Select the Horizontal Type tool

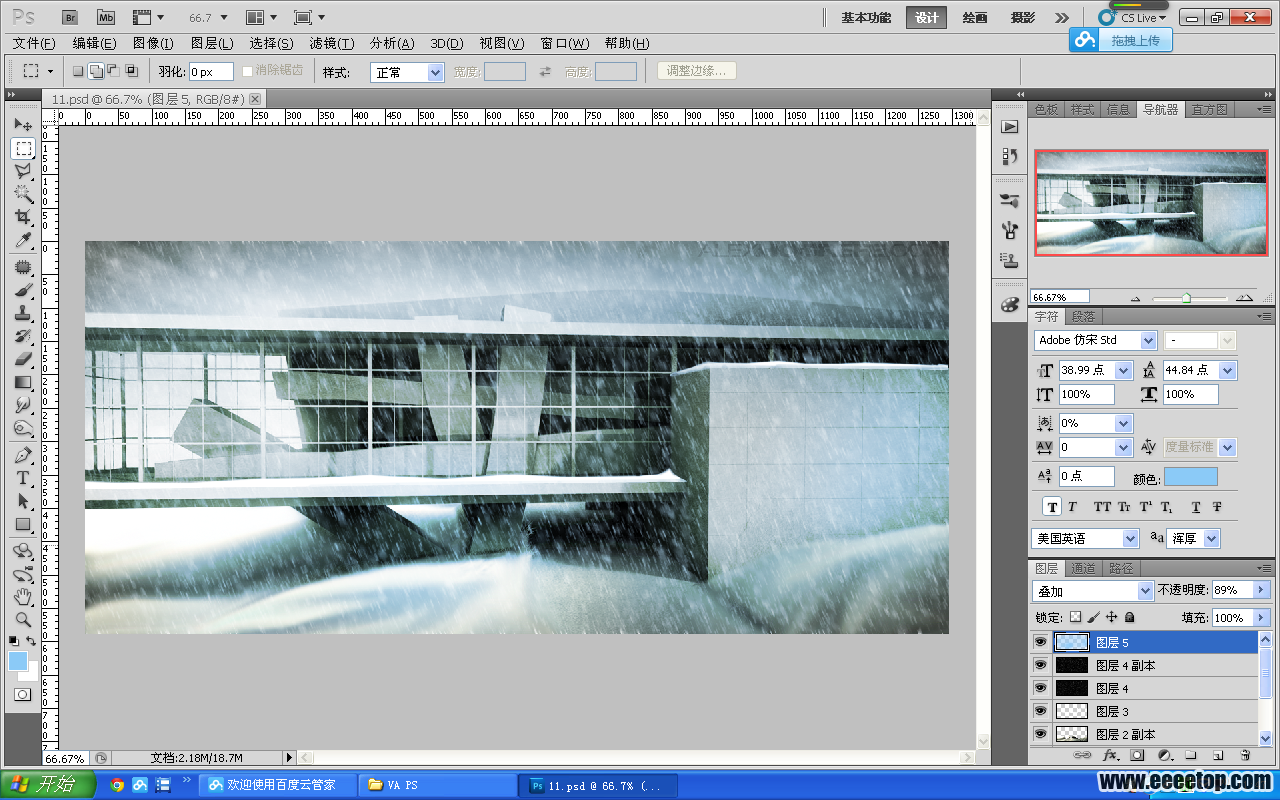(23, 478)
